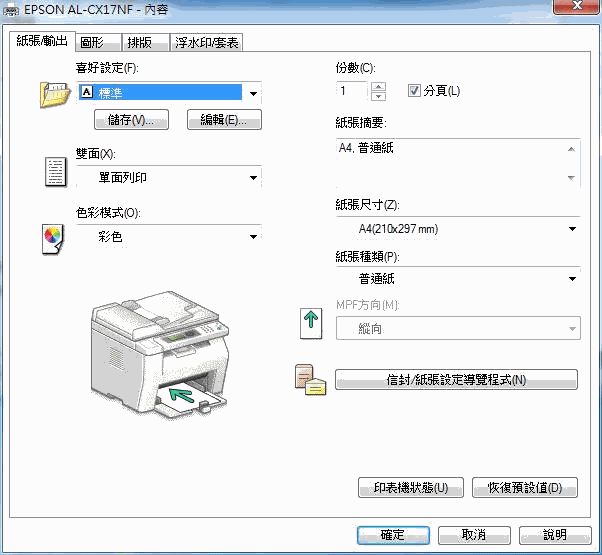This screenshot has height=555, width=602.
Task: Click the document page icon beside 雙面
Action: [56, 172]
